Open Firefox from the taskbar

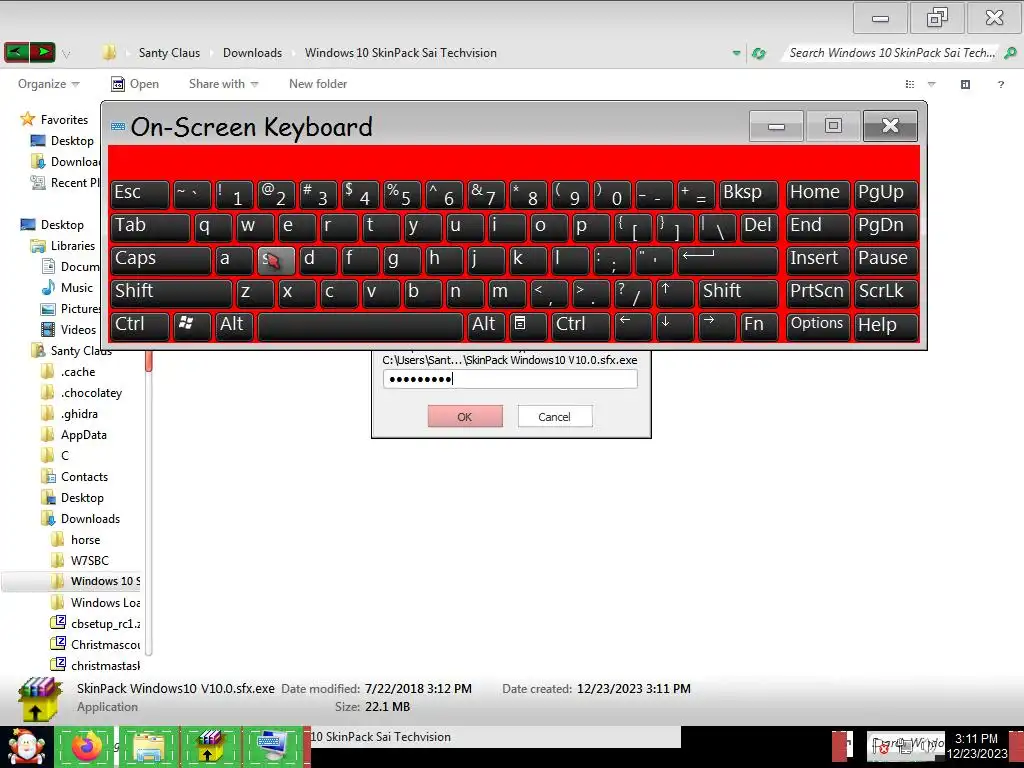[x=86, y=746]
